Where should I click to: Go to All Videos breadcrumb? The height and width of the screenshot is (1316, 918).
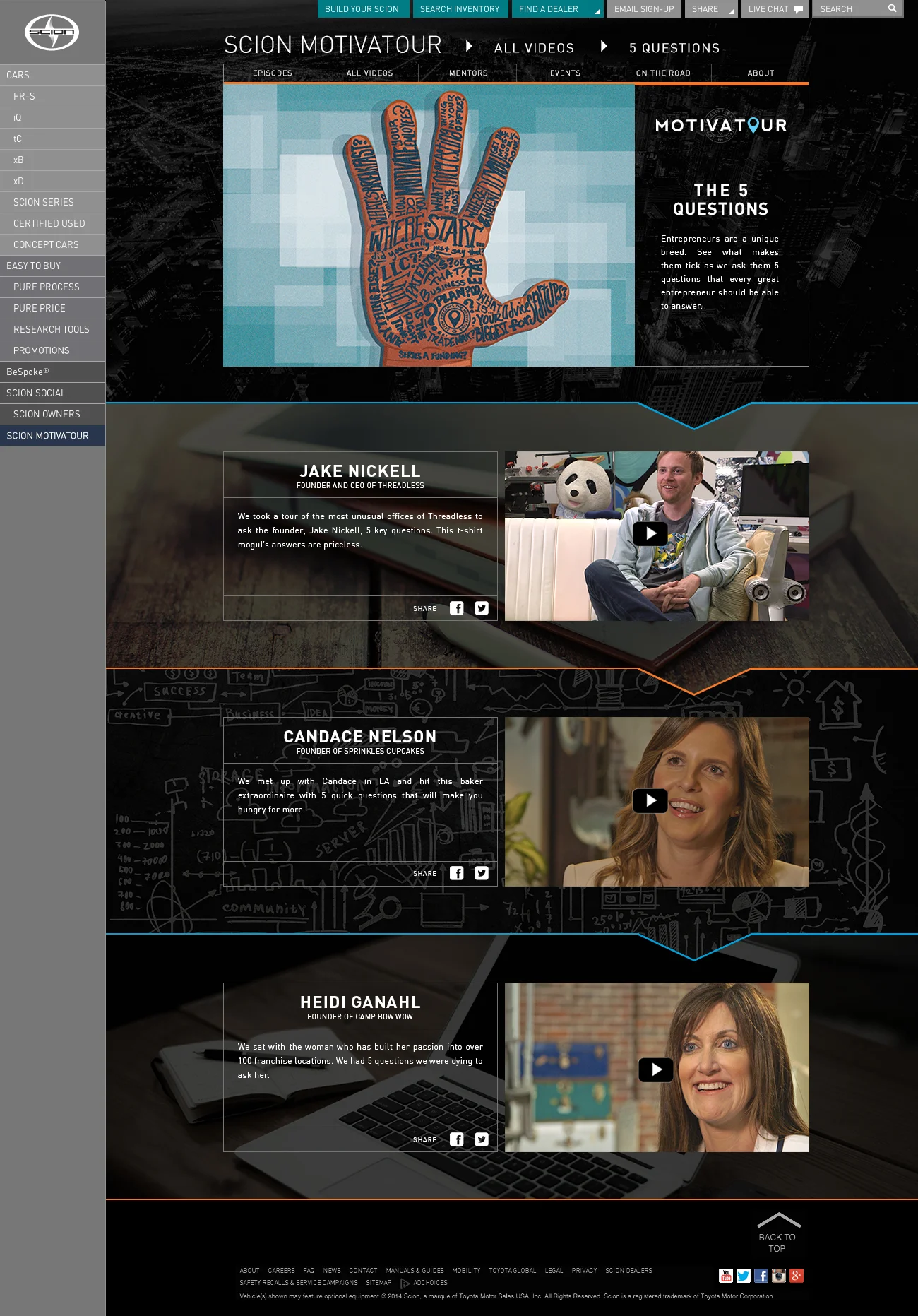(534, 48)
